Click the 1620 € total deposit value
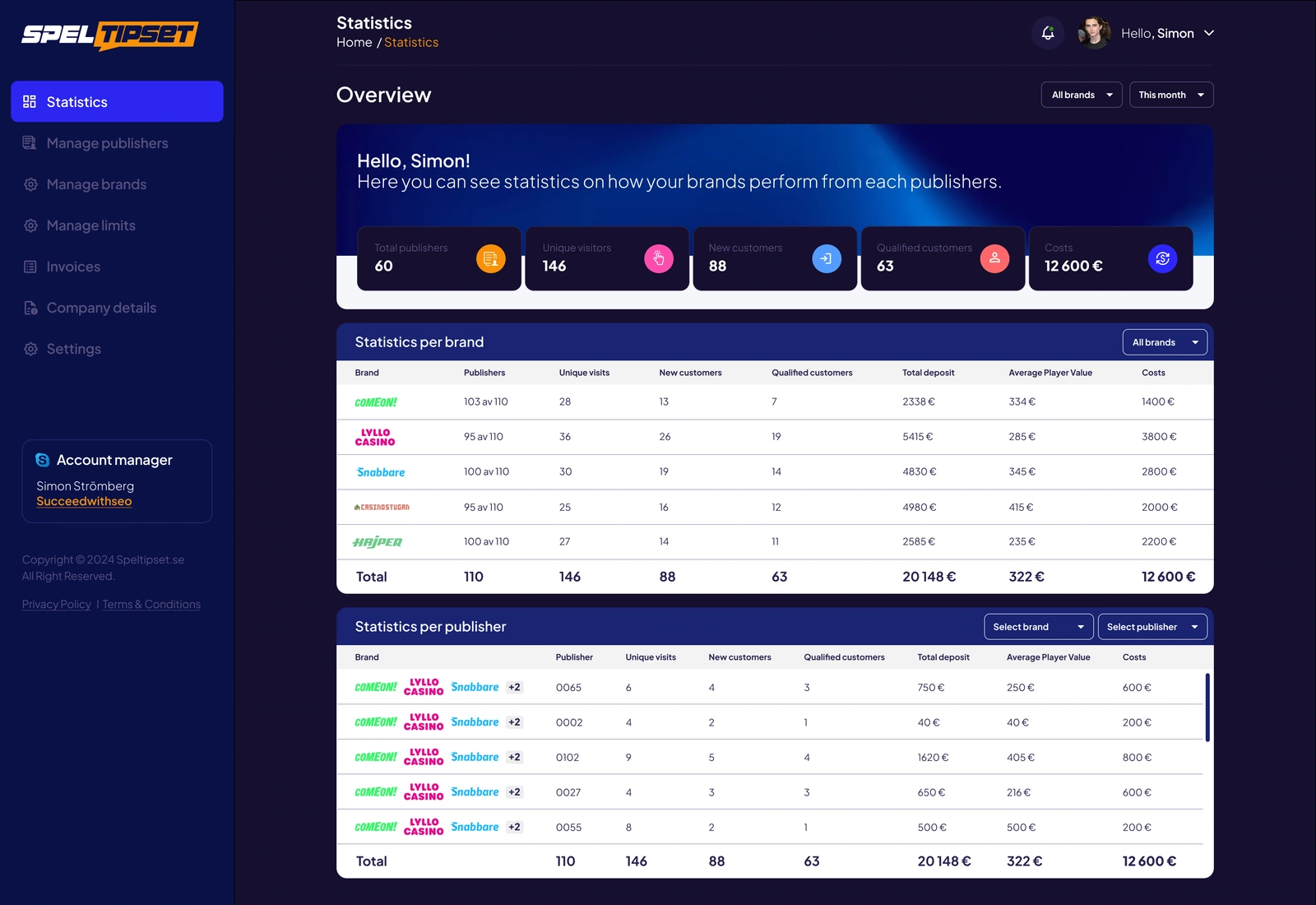This screenshot has height=905, width=1316. click(x=933, y=757)
